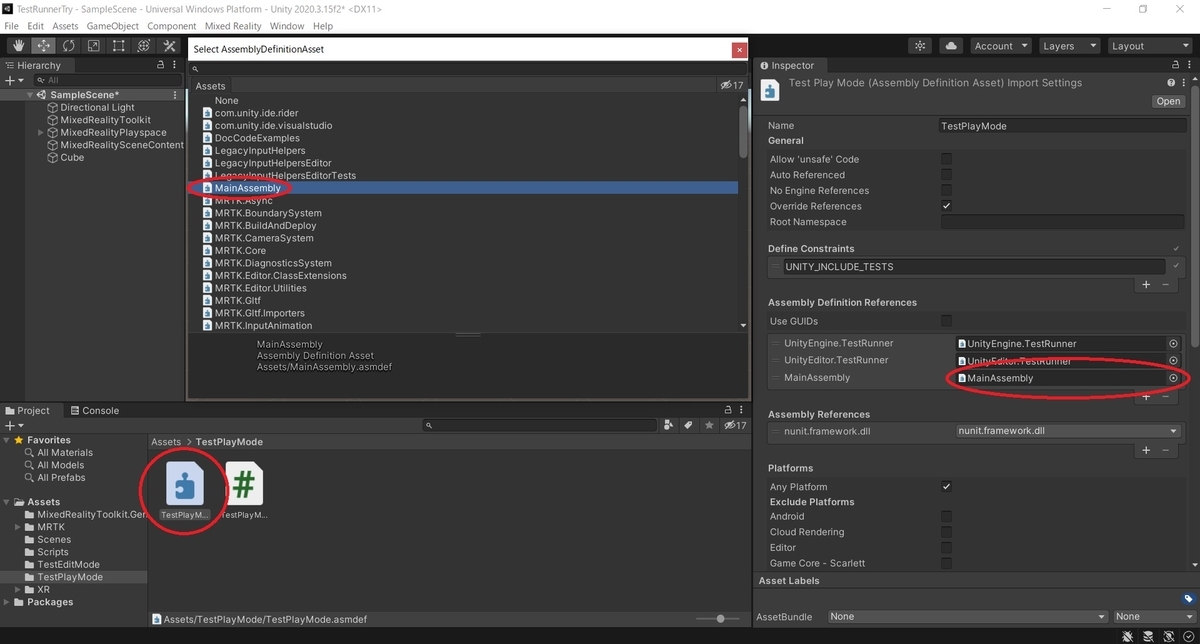Screen dimensions: 1200x644
Task: Toggle Auto Referenced checkbox
Action: click(946, 175)
